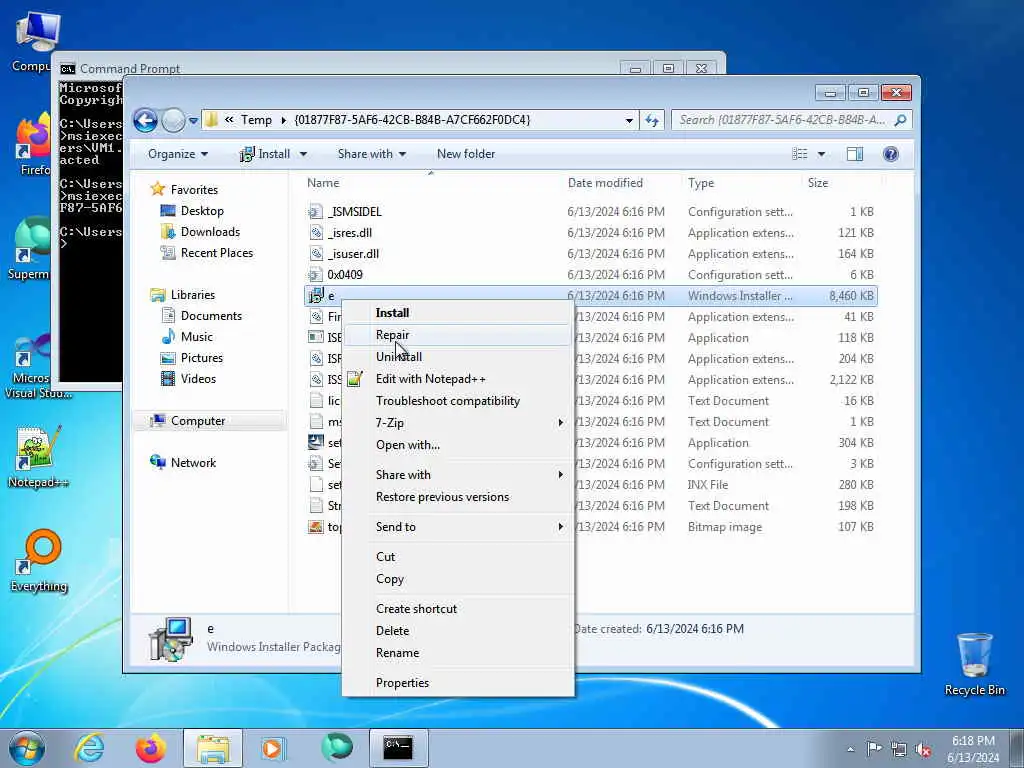
Task: Open Notepad++ desktop shortcut
Action: tap(38, 457)
